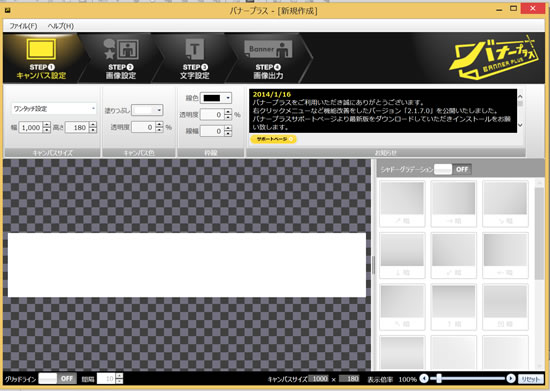Viewport: 550px width, 391px height.
Task: Click the yellow support page button
Action: (274, 139)
